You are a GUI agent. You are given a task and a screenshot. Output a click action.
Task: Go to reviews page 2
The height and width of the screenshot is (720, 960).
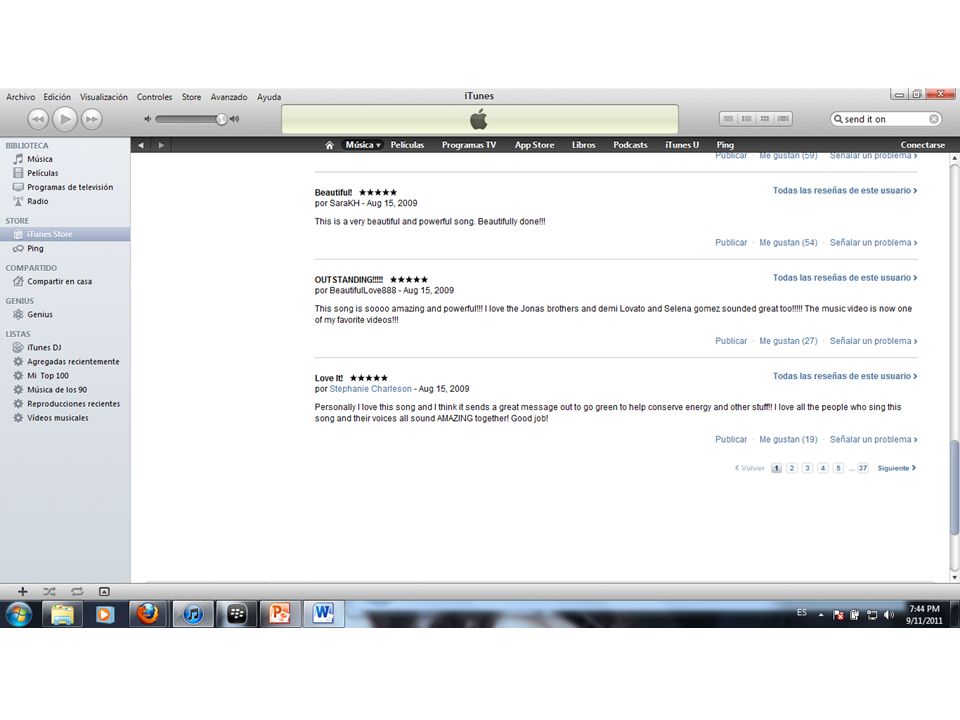(x=792, y=468)
